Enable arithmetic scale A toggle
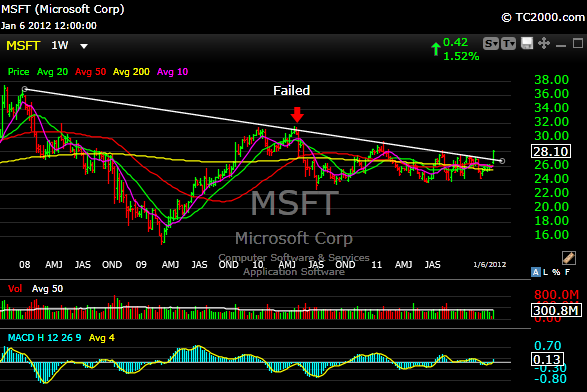The height and width of the screenshot is (392, 587). coord(536,272)
